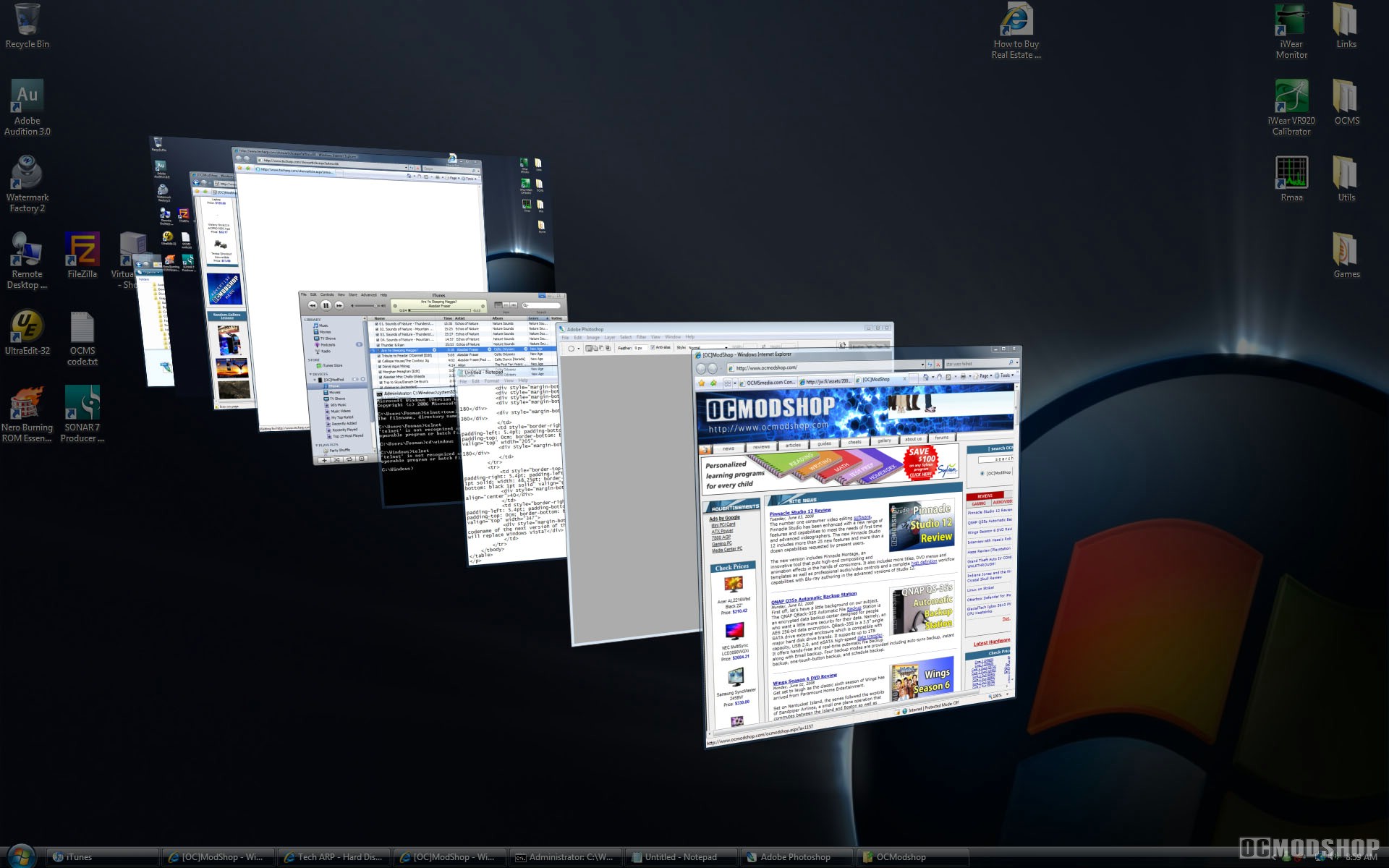
Task: Launch FileZilla from the desktop
Action: pyautogui.click(x=82, y=255)
